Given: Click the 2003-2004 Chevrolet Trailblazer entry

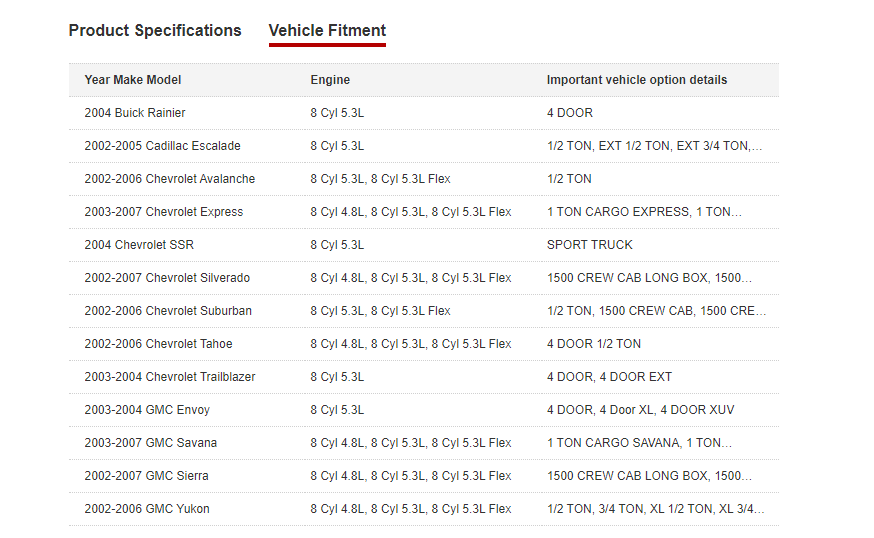Looking at the screenshot, I should [x=169, y=377].
